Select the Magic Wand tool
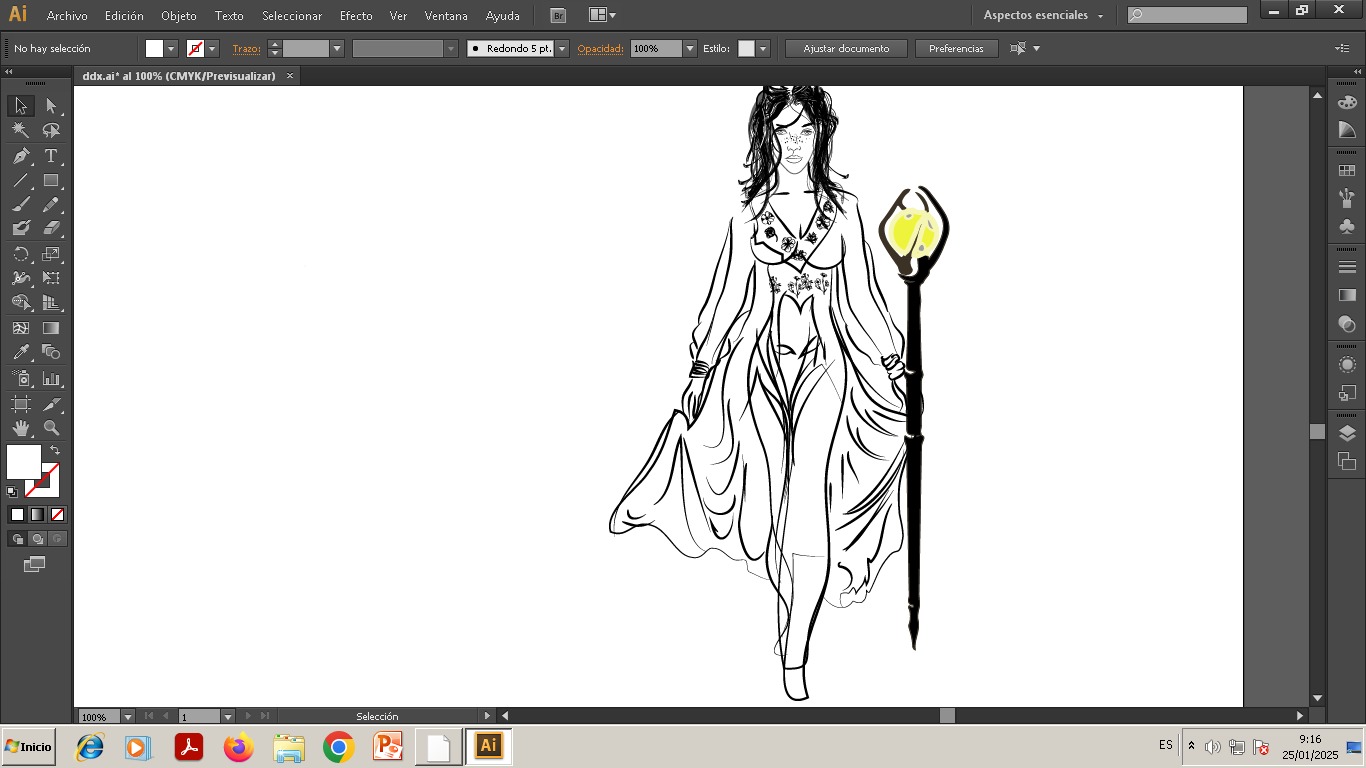The width and height of the screenshot is (1366, 768). pyautogui.click(x=21, y=131)
